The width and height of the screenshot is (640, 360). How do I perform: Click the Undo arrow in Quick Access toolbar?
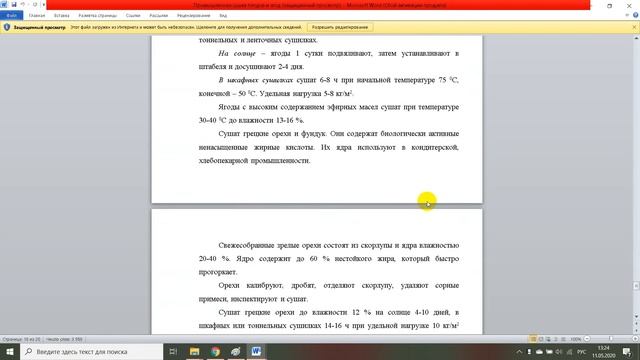23,4
